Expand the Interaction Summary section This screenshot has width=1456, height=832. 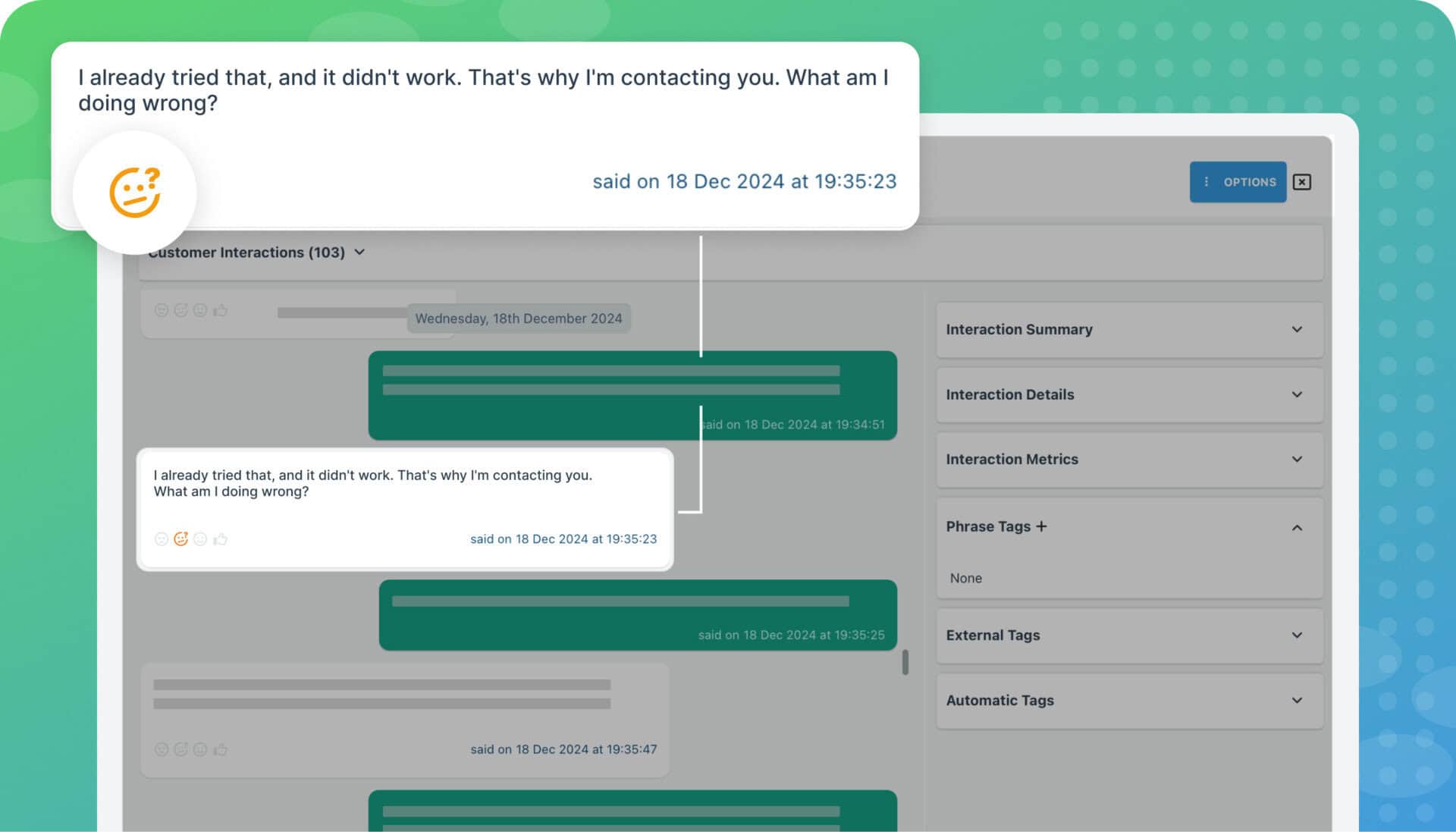point(1295,328)
